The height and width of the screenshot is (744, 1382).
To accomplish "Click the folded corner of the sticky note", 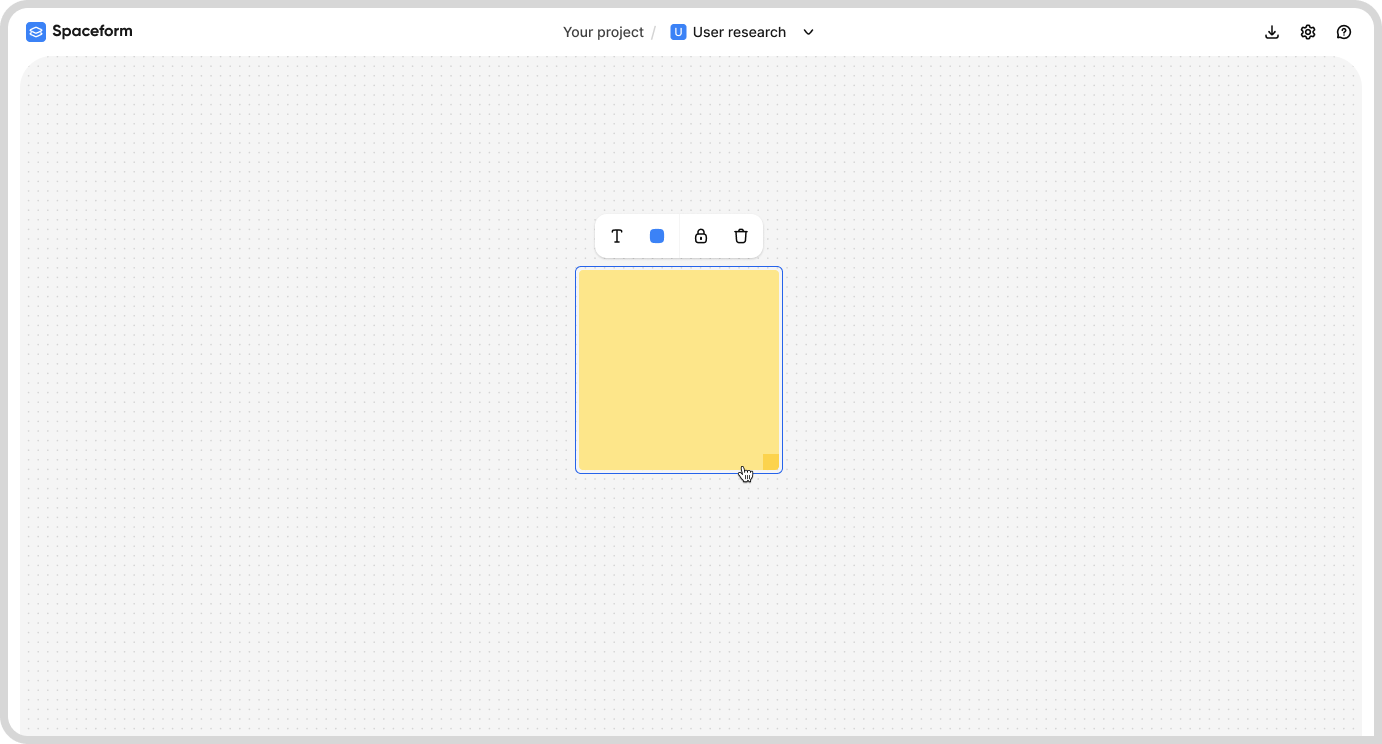I will point(770,461).
